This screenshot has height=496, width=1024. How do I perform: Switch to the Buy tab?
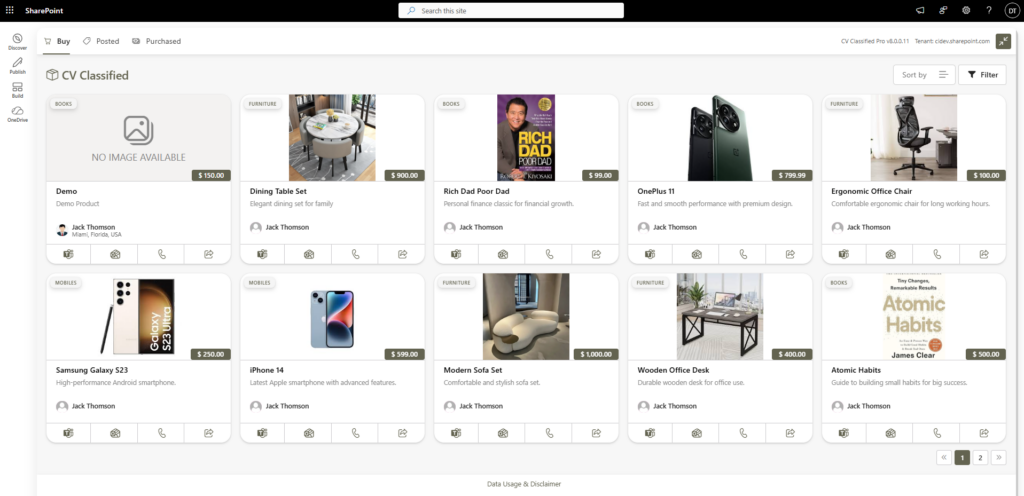pos(57,41)
